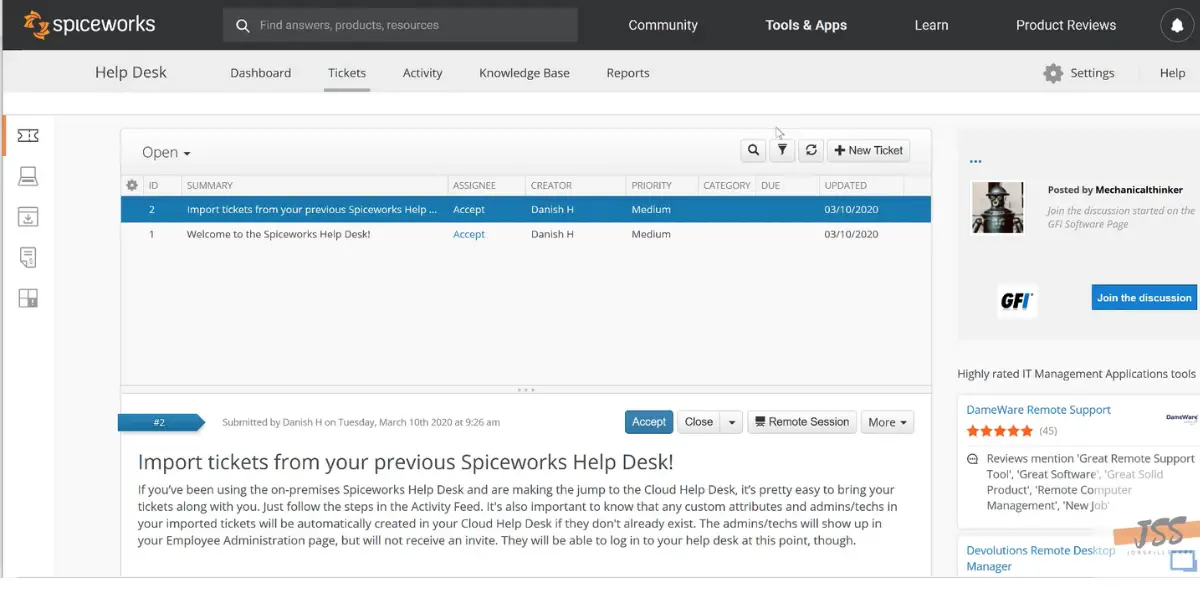The image size is (1200, 600).
Task: Open the tickets sidebar icon
Action: [28, 135]
